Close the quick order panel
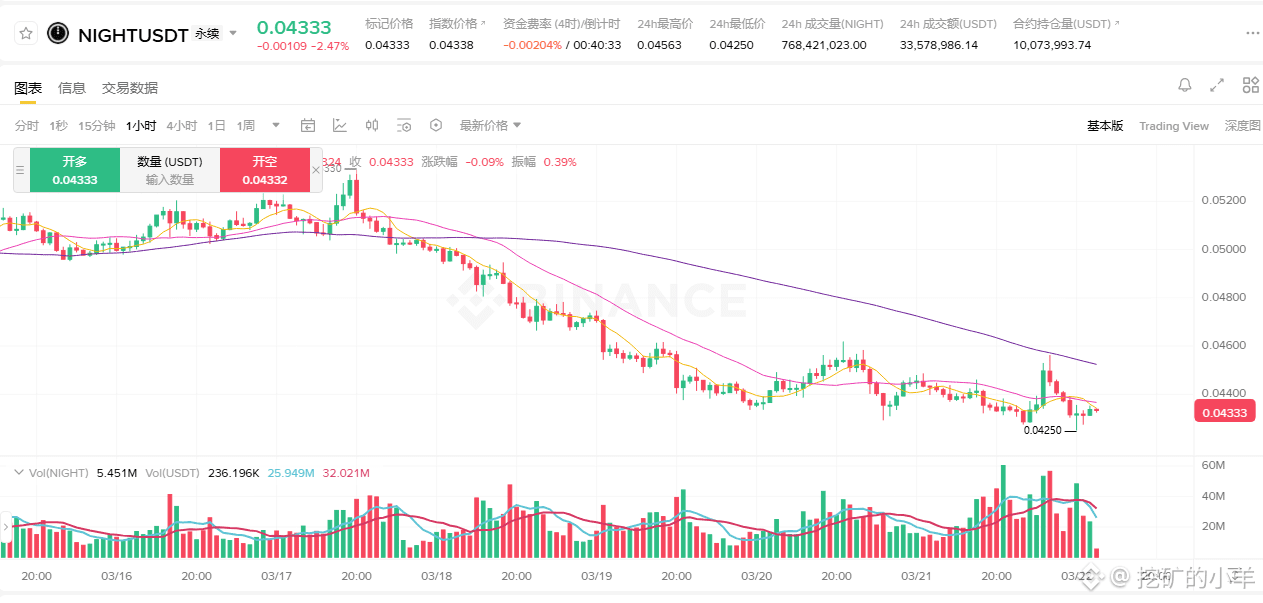The image size is (1263, 603). click(316, 170)
